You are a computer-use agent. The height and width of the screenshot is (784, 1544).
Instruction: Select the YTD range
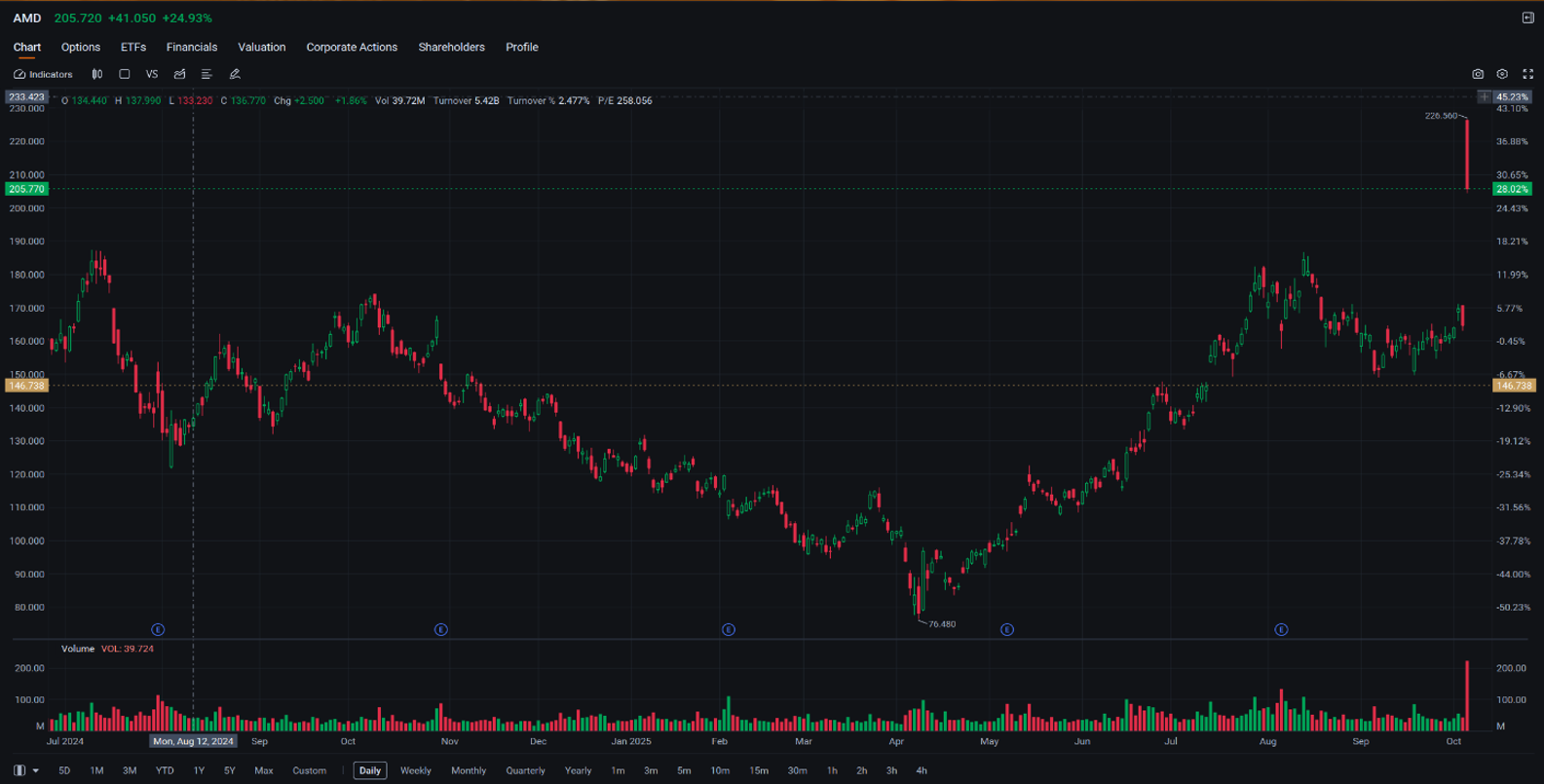click(165, 770)
